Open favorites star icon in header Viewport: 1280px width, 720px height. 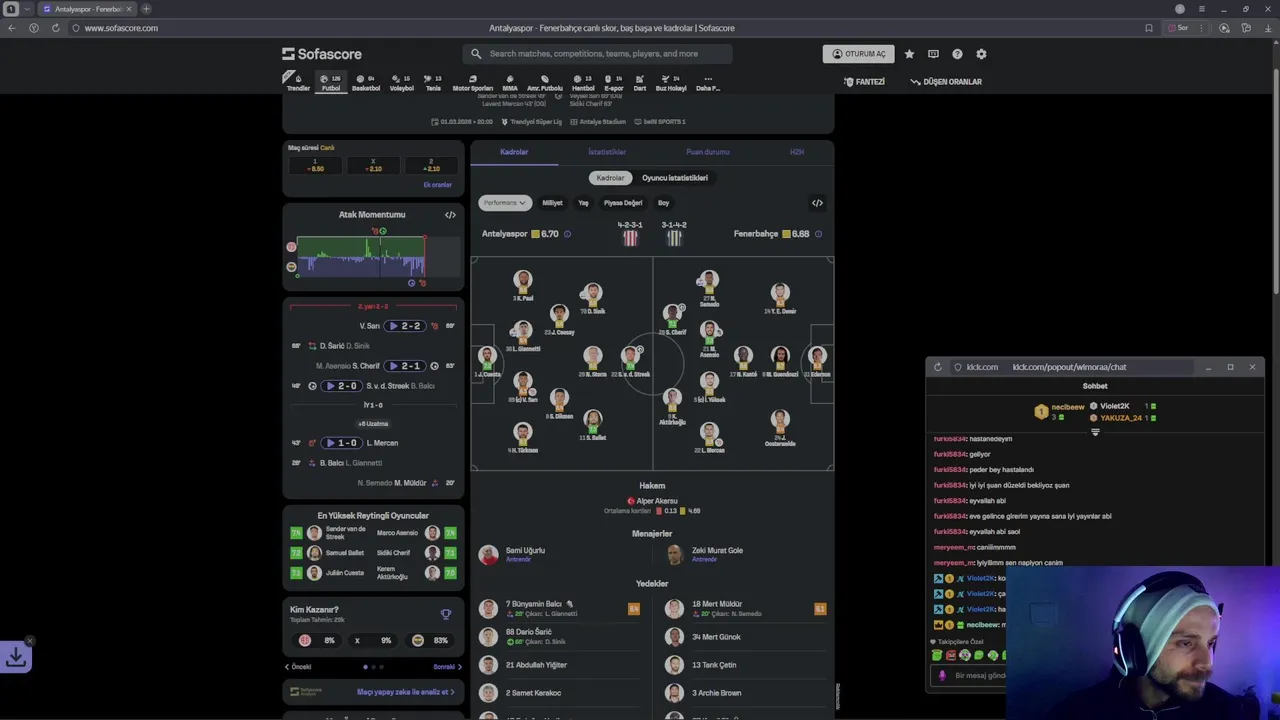909,54
